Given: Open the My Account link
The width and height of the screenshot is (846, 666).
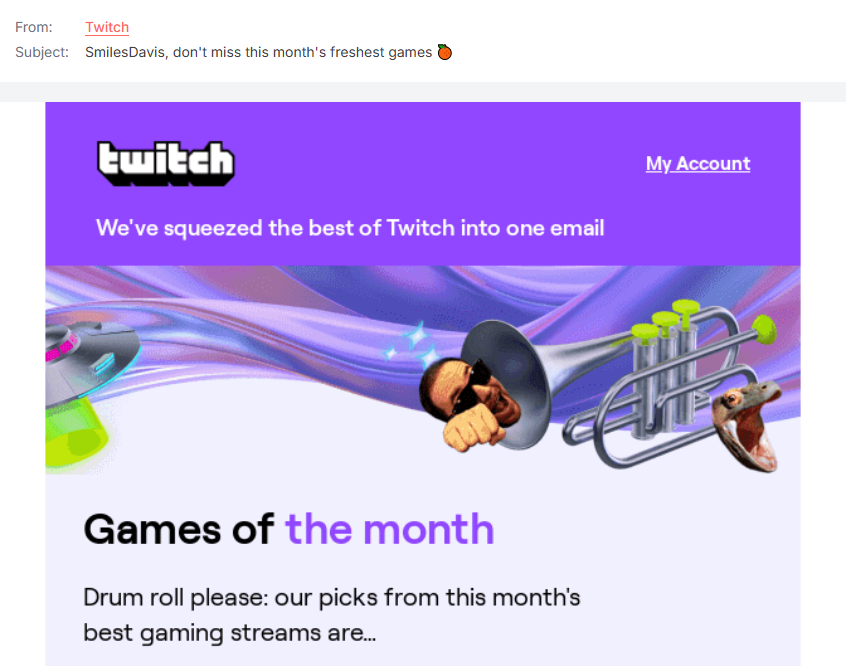Looking at the screenshot, I should pos(697,164).
